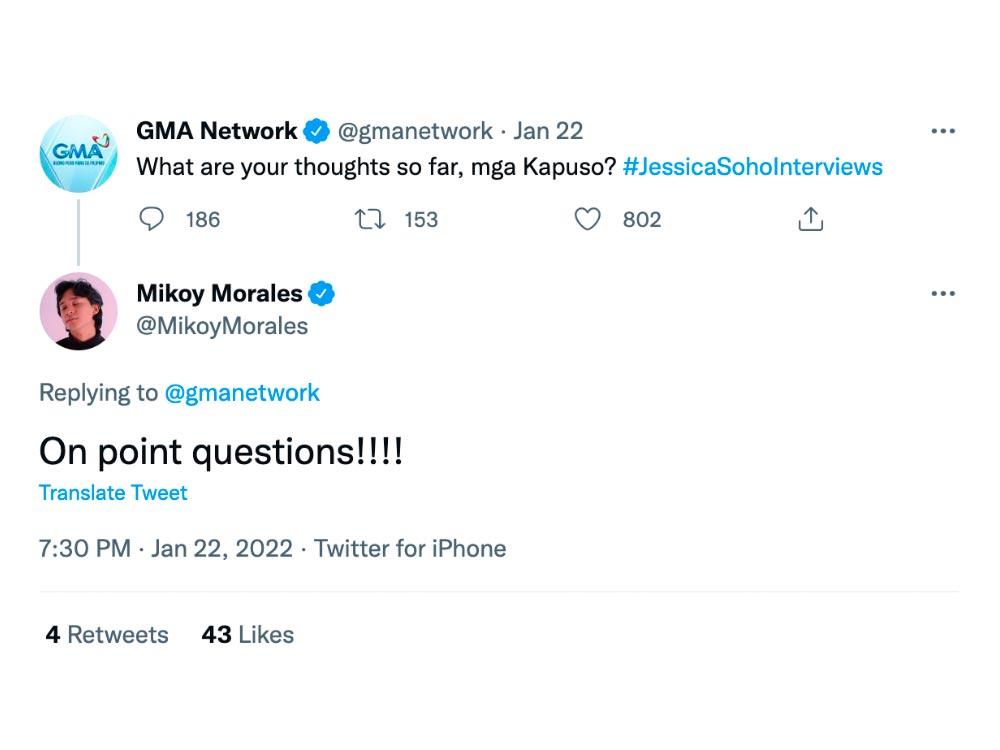Click the @gmanetwork mention in Replying to
Screen dimensions: 1000x750
[x=243, y=392]
